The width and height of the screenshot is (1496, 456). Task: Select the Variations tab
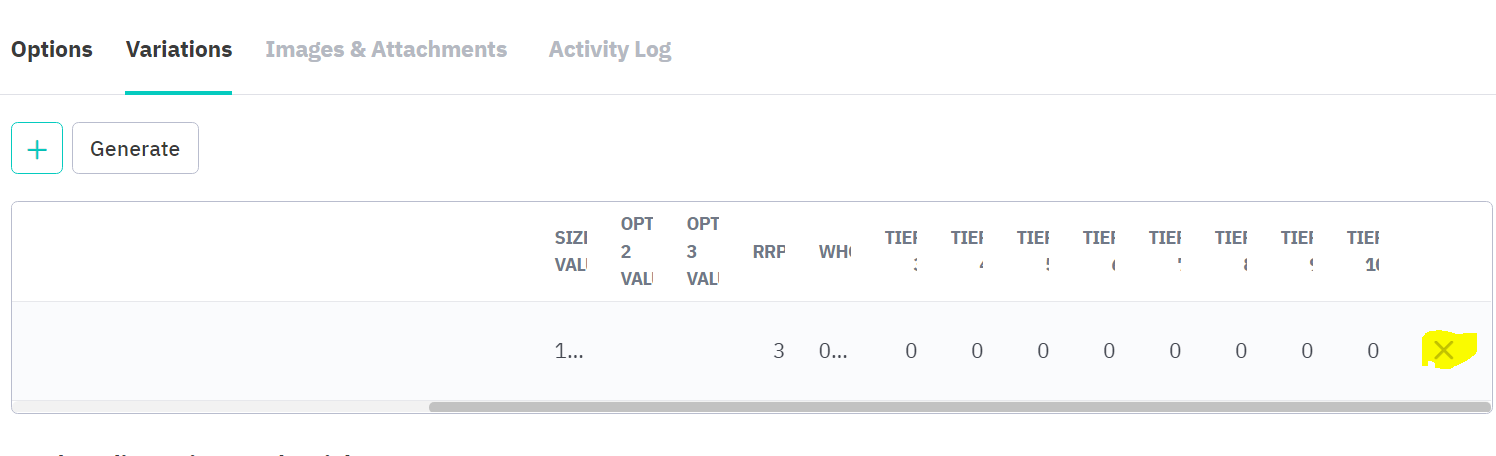179,49
